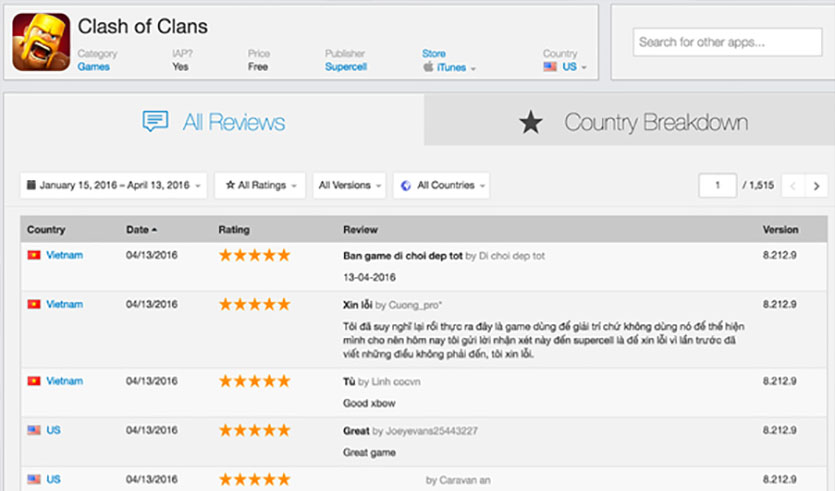
Task: Click five-star rating of Xin lỗi review
Action: (x=255, y=304)
